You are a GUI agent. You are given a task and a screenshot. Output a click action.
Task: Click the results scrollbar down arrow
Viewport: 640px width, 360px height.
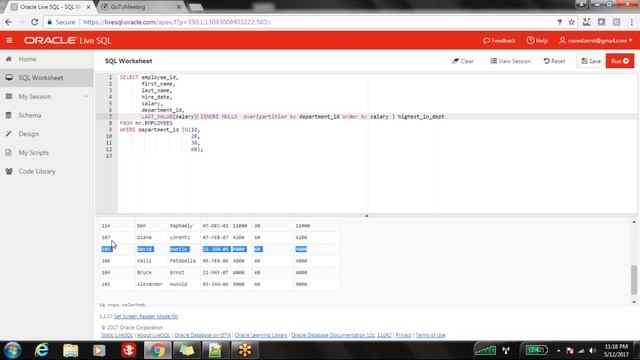pos(634,302)
